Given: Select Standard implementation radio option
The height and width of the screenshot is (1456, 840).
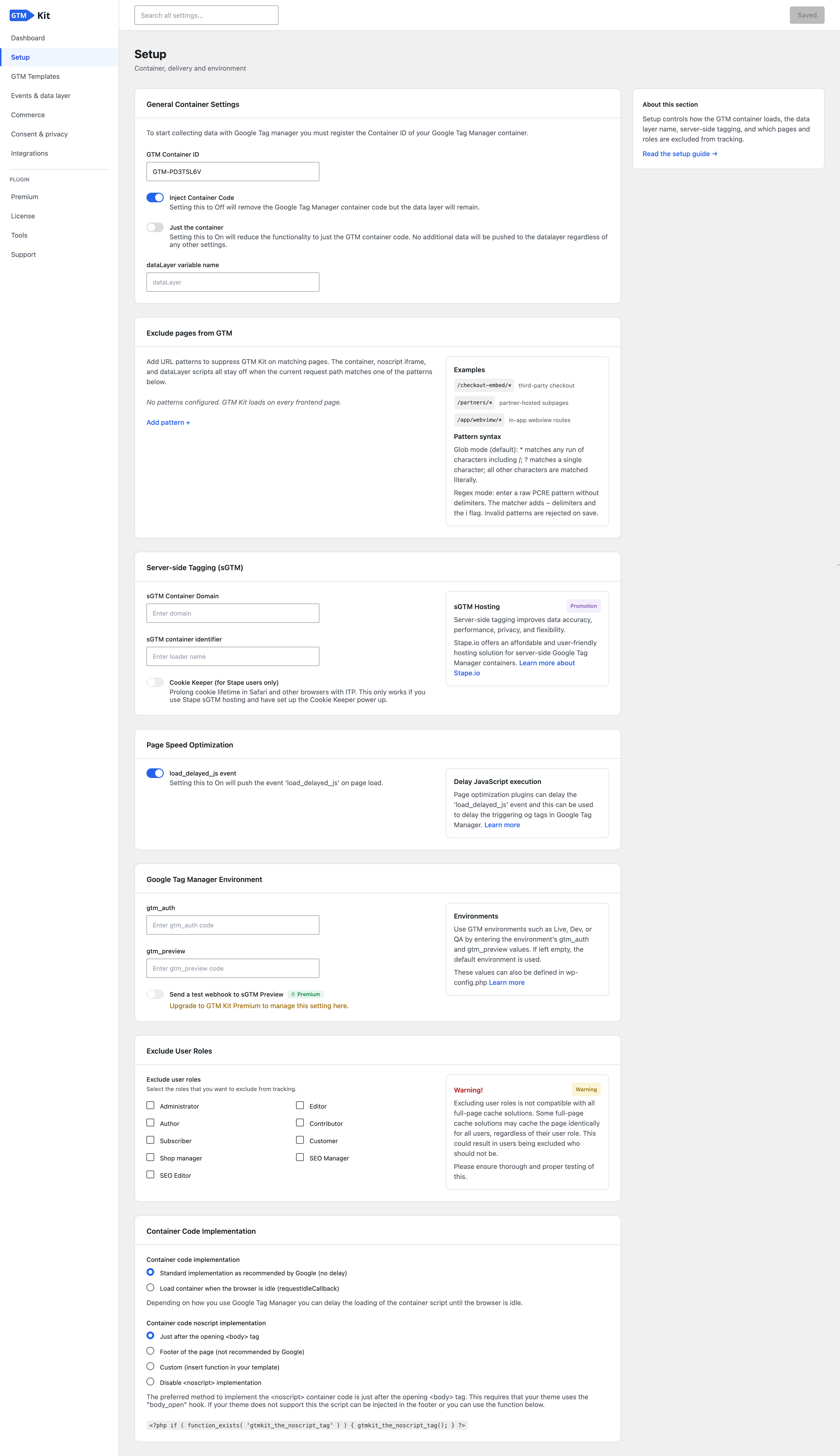Looking at the screenshot, I should click(x=151, y=1272).
